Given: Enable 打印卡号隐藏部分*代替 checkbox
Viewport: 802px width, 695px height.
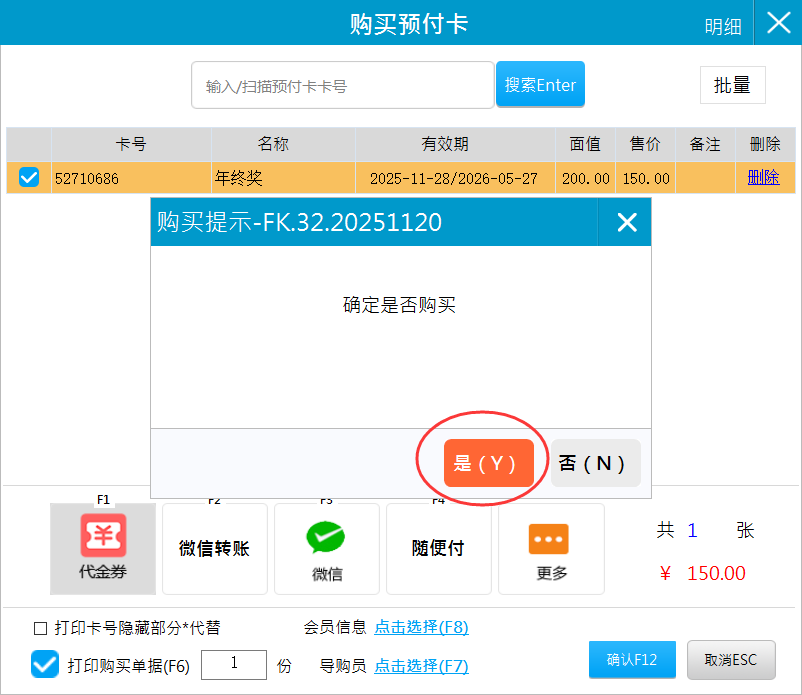Looking at the screenshot, I should point(41,628).
